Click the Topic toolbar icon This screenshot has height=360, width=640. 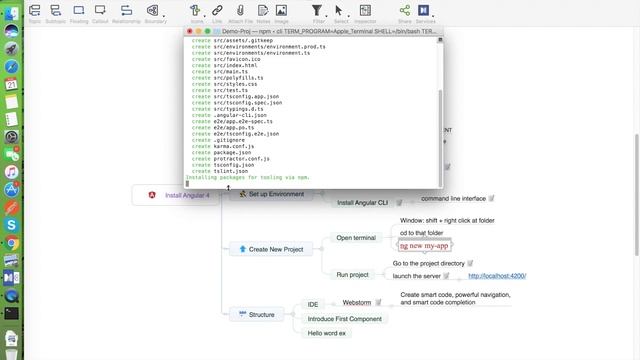tap(35, 11)
